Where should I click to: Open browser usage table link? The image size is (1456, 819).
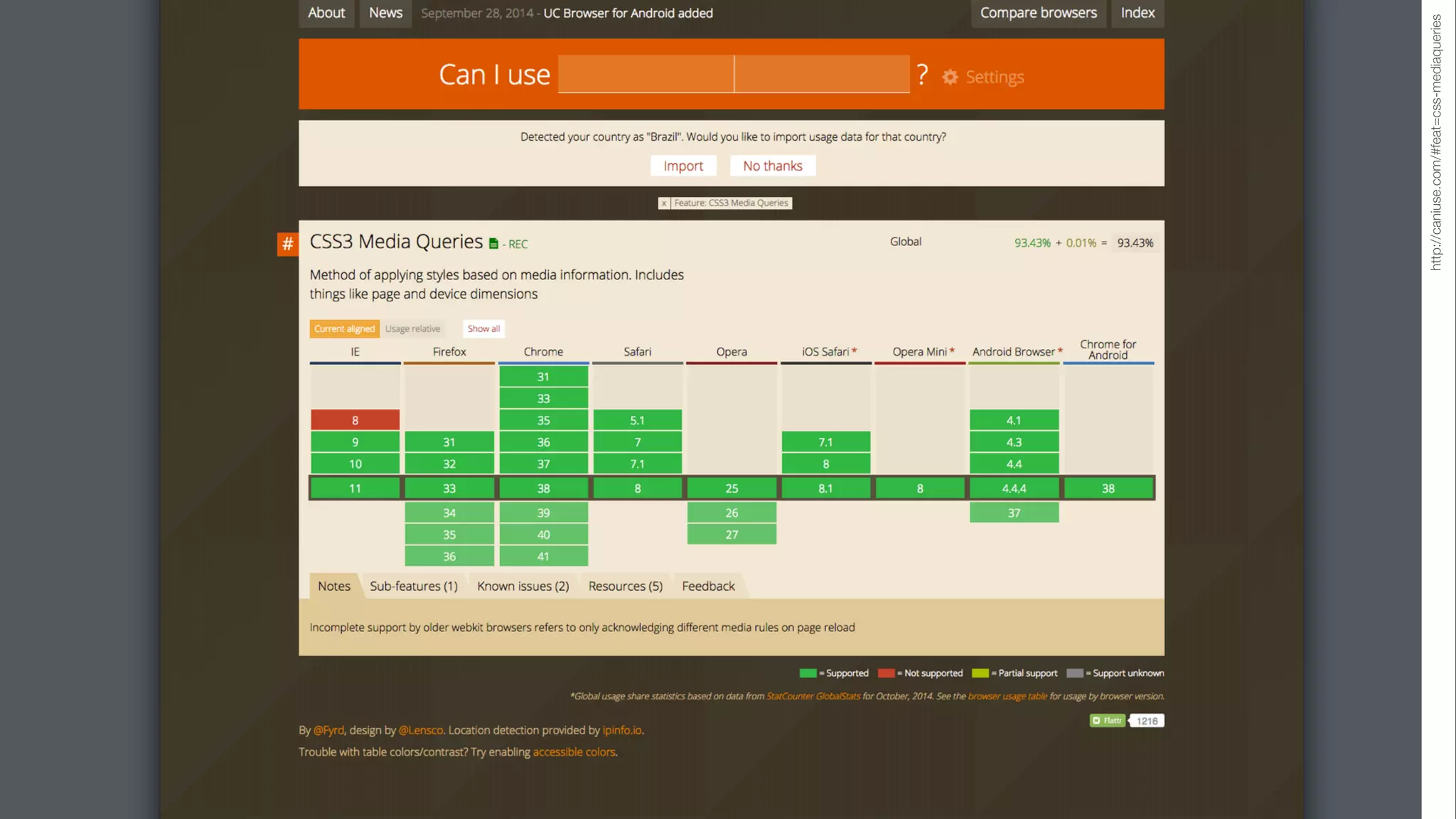point(1007,696)
